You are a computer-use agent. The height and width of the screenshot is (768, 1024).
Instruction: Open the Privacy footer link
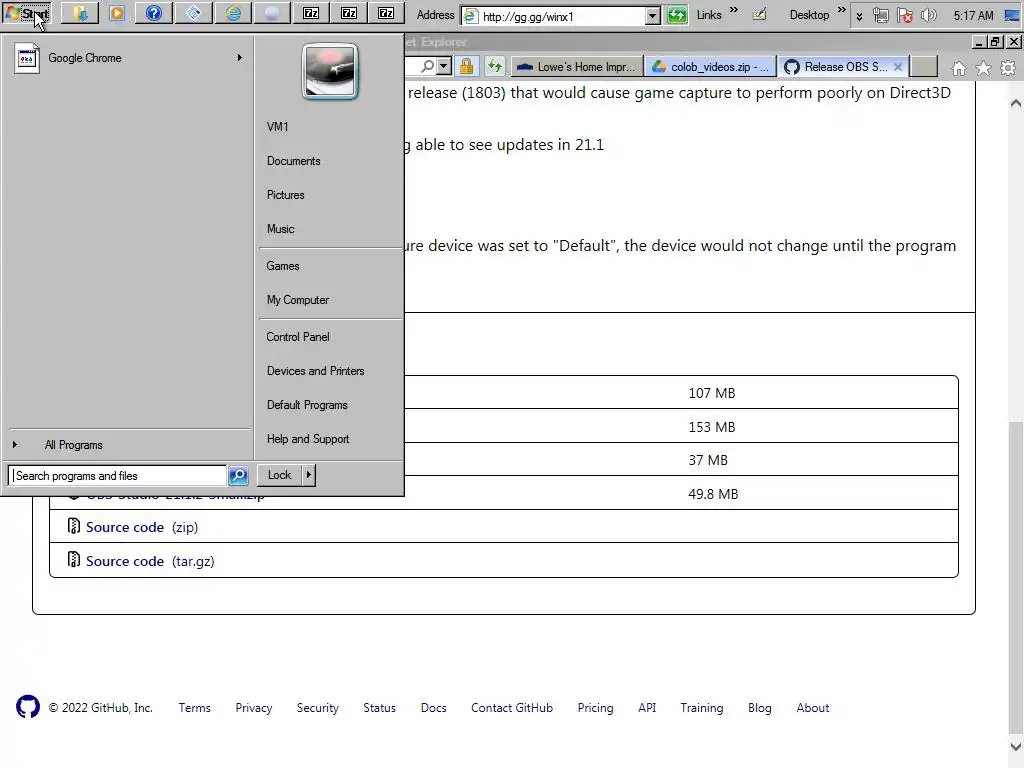[253, 708]
